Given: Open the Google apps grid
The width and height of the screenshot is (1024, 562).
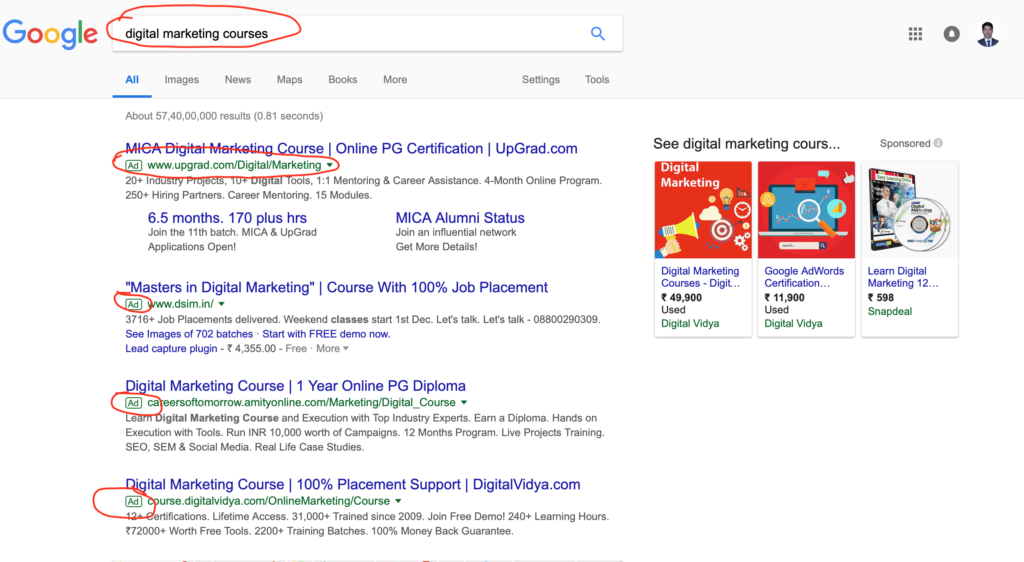Looking at the screenshot, I should [915, 34].
